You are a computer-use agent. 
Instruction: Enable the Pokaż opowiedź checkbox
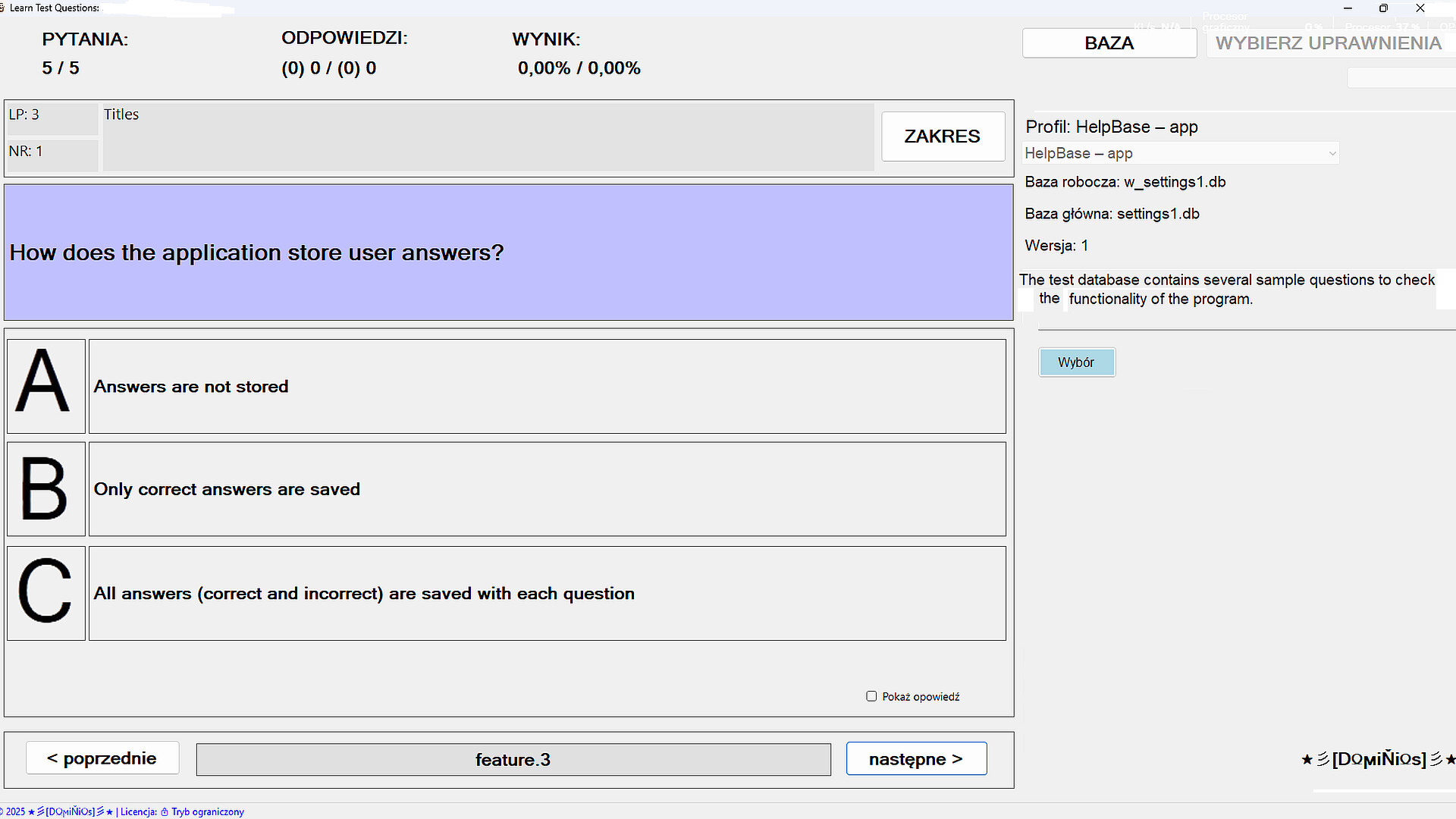point(871,695)
